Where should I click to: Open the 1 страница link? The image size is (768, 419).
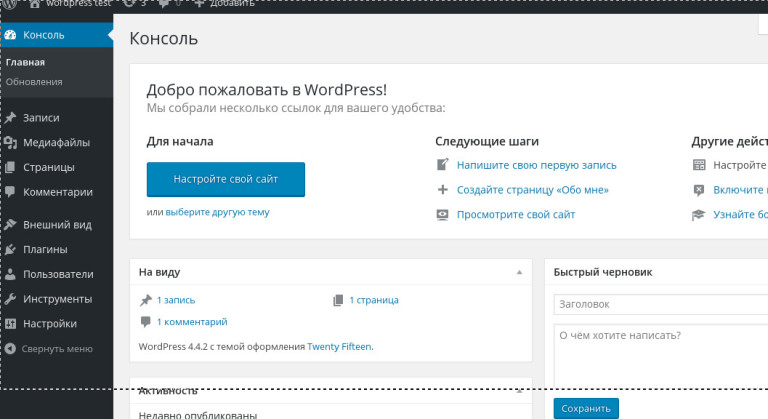click(x=374, y=300)
